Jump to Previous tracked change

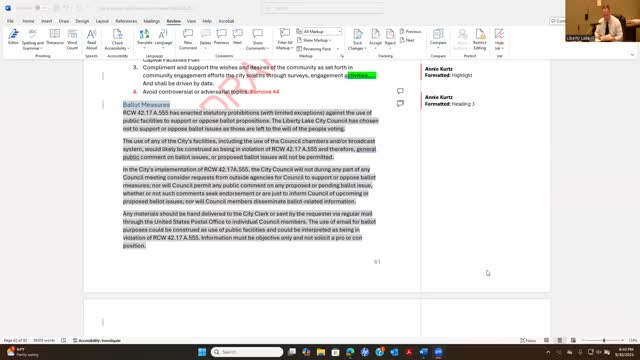(411, 31)
